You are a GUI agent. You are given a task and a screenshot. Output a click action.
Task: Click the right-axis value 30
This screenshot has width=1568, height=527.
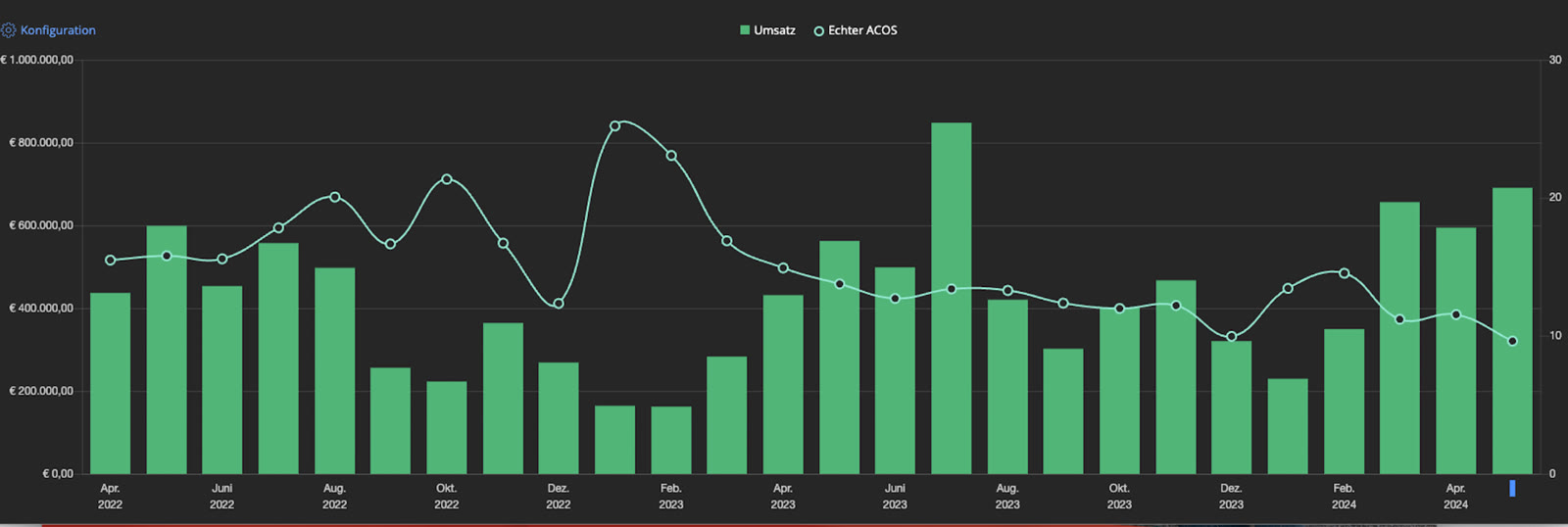[1555, 60]
